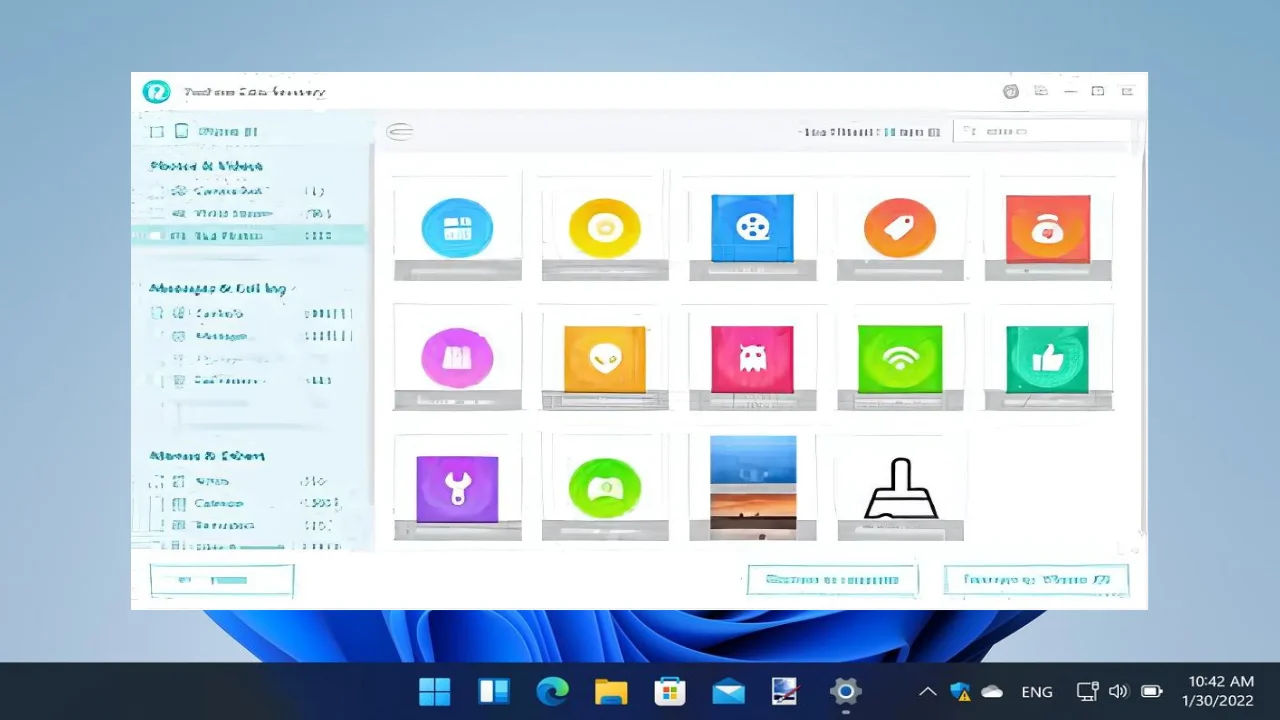Open the purple wrench-icon thumbnail
Image resolution: width=1280 pixels, height=720 pixels.
[457, 488]
